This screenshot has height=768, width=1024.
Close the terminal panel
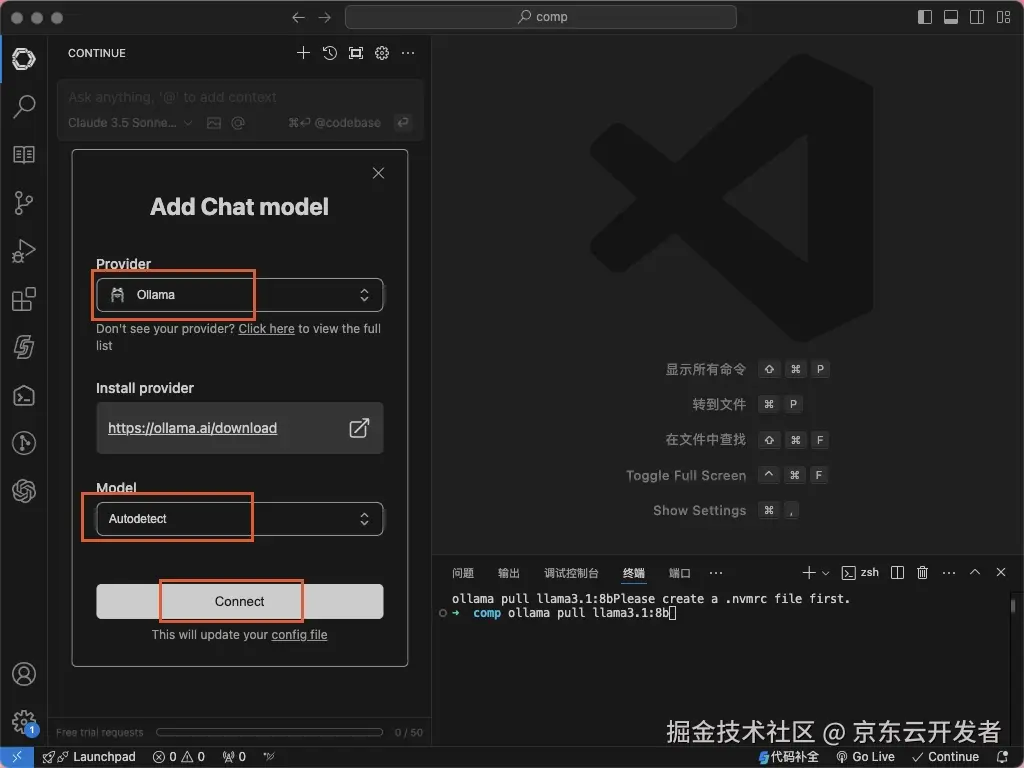coord(1000,572)
